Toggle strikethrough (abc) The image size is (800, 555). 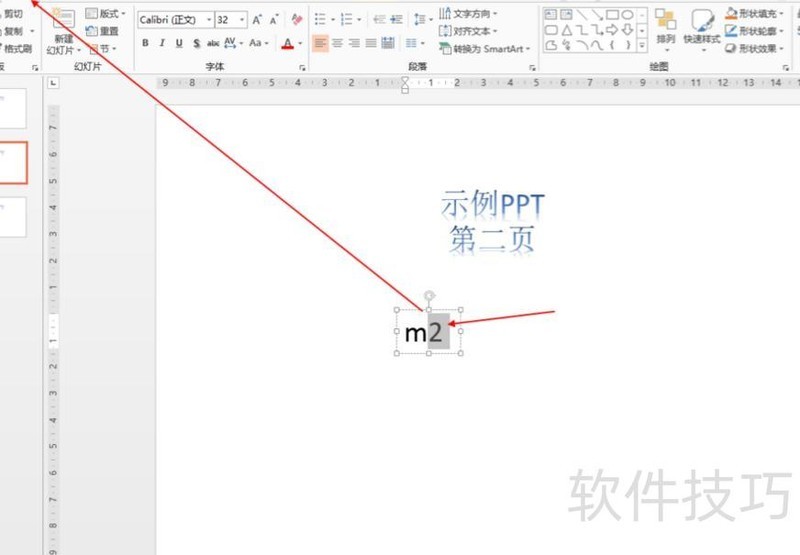[213, 43]
